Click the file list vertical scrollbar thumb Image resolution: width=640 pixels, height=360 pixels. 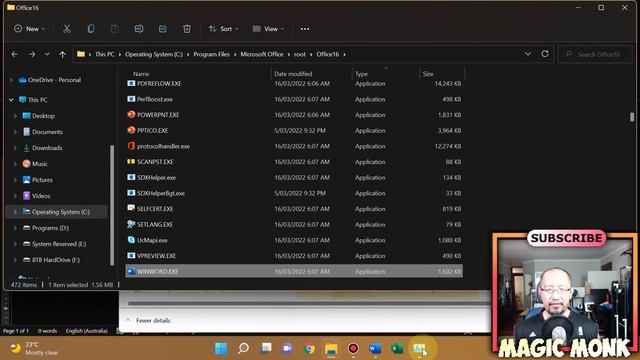tap(632, 117)
